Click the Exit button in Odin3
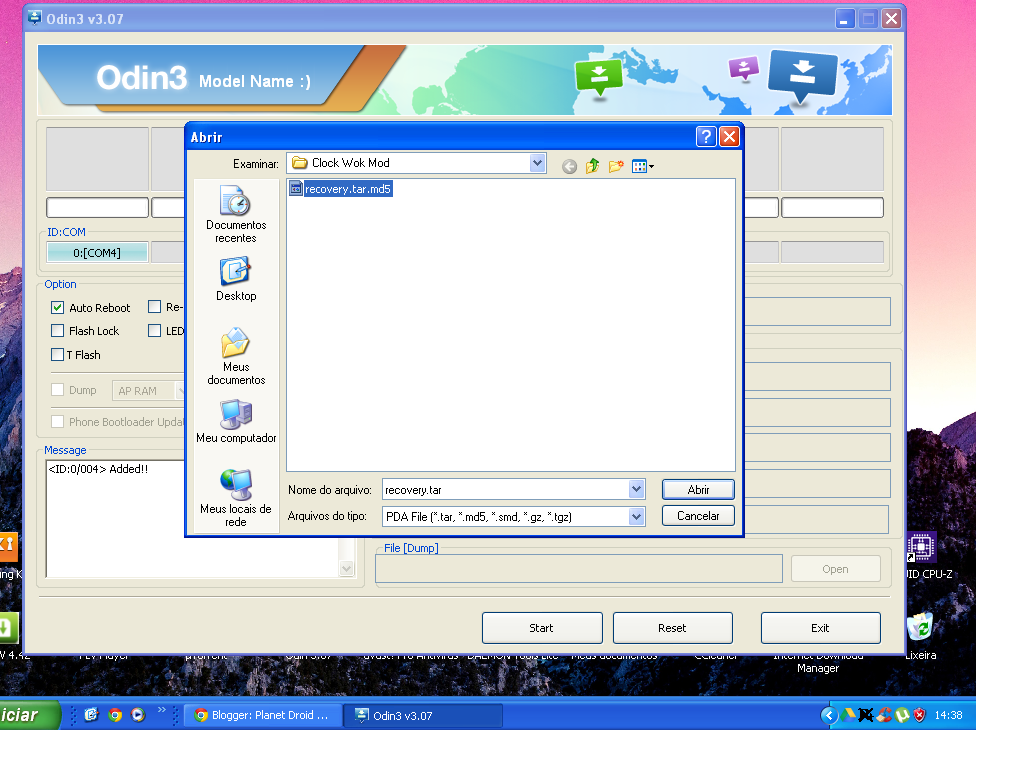Screen dimensions: 1024x768 (x=820, y=628)
